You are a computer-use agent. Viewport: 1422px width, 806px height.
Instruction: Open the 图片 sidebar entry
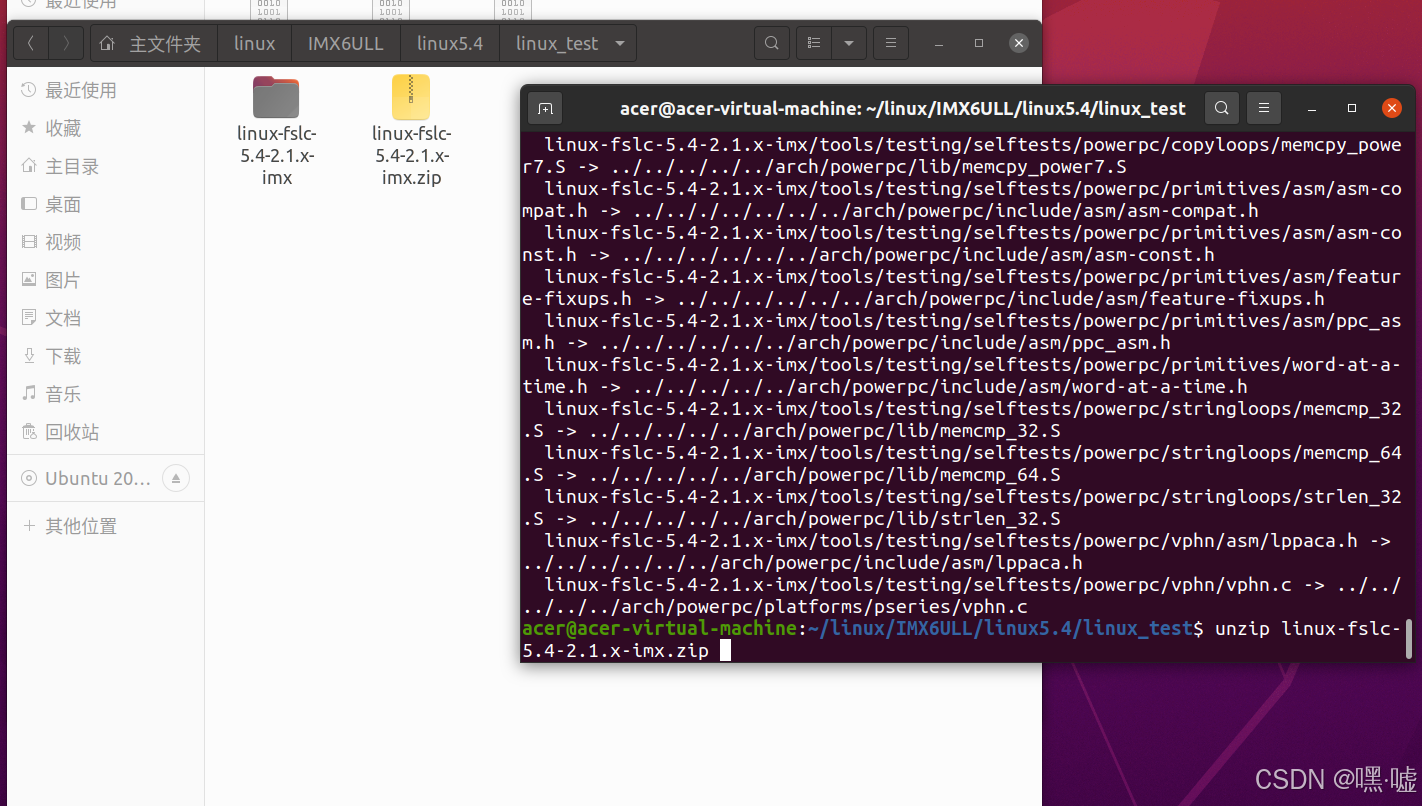pyautogui.click(x=62, y=279)
